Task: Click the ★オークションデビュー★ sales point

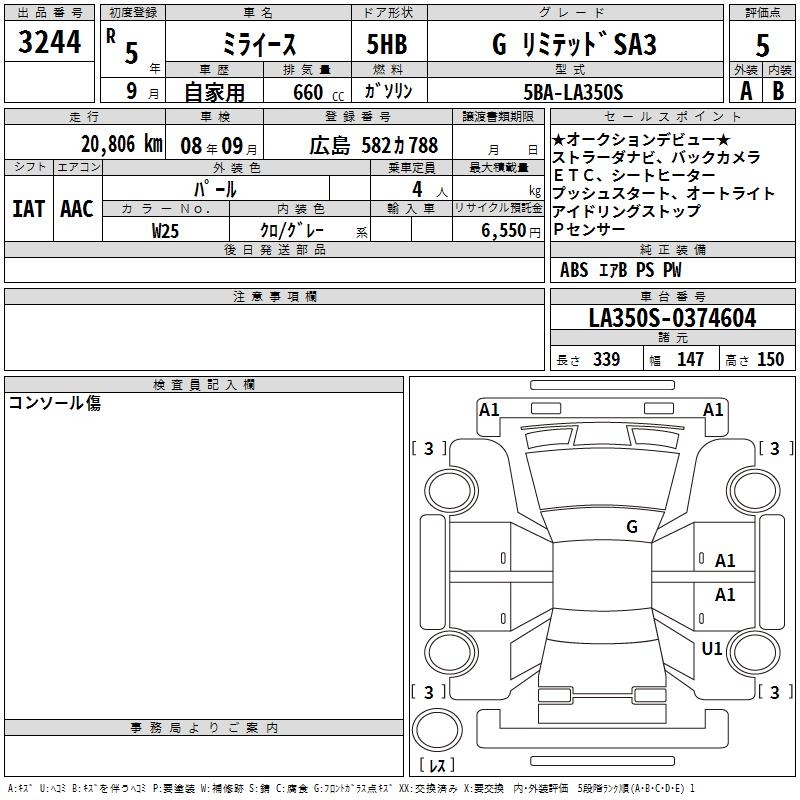Action: click(x=641, y=139)
